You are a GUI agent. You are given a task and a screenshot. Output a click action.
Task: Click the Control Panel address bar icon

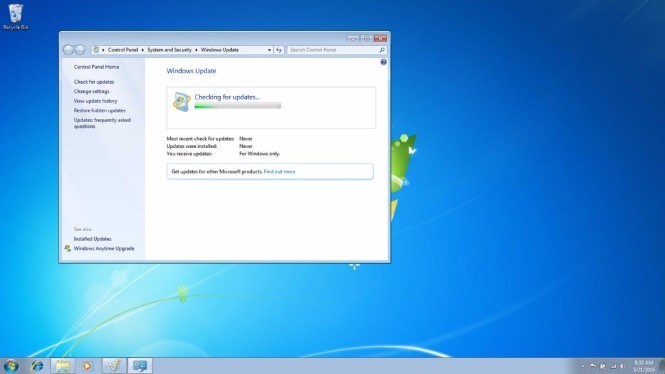[x=96, y=50]
